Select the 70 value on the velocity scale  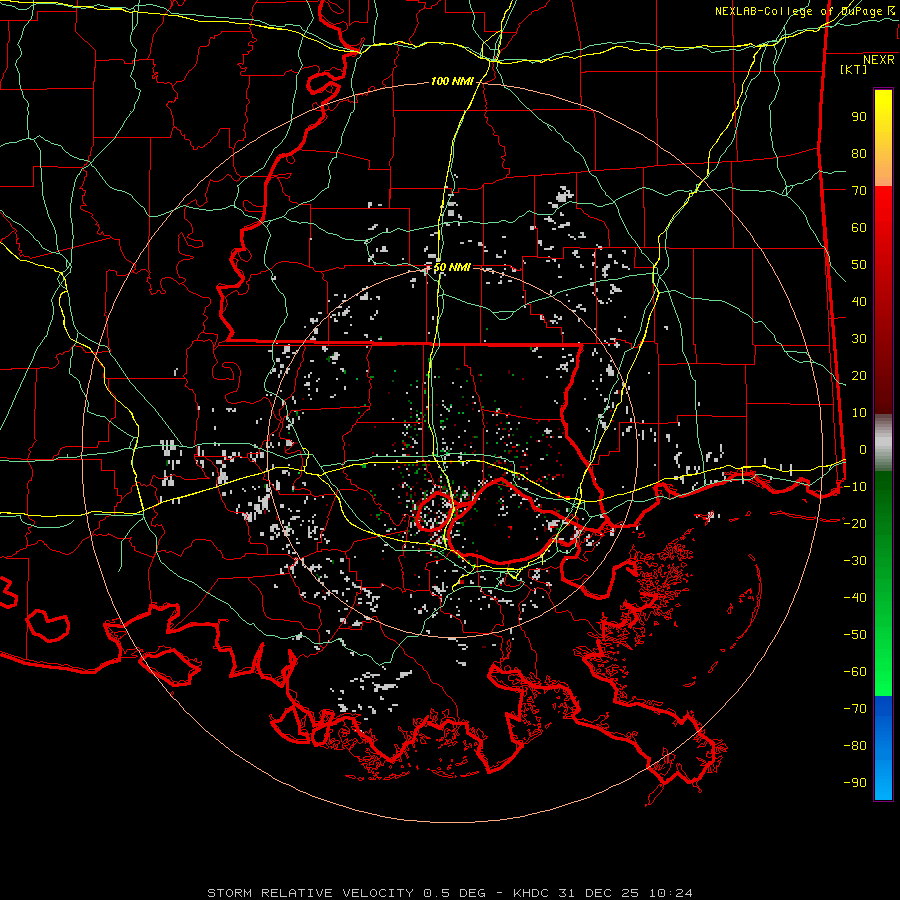(x=859, y=191)
